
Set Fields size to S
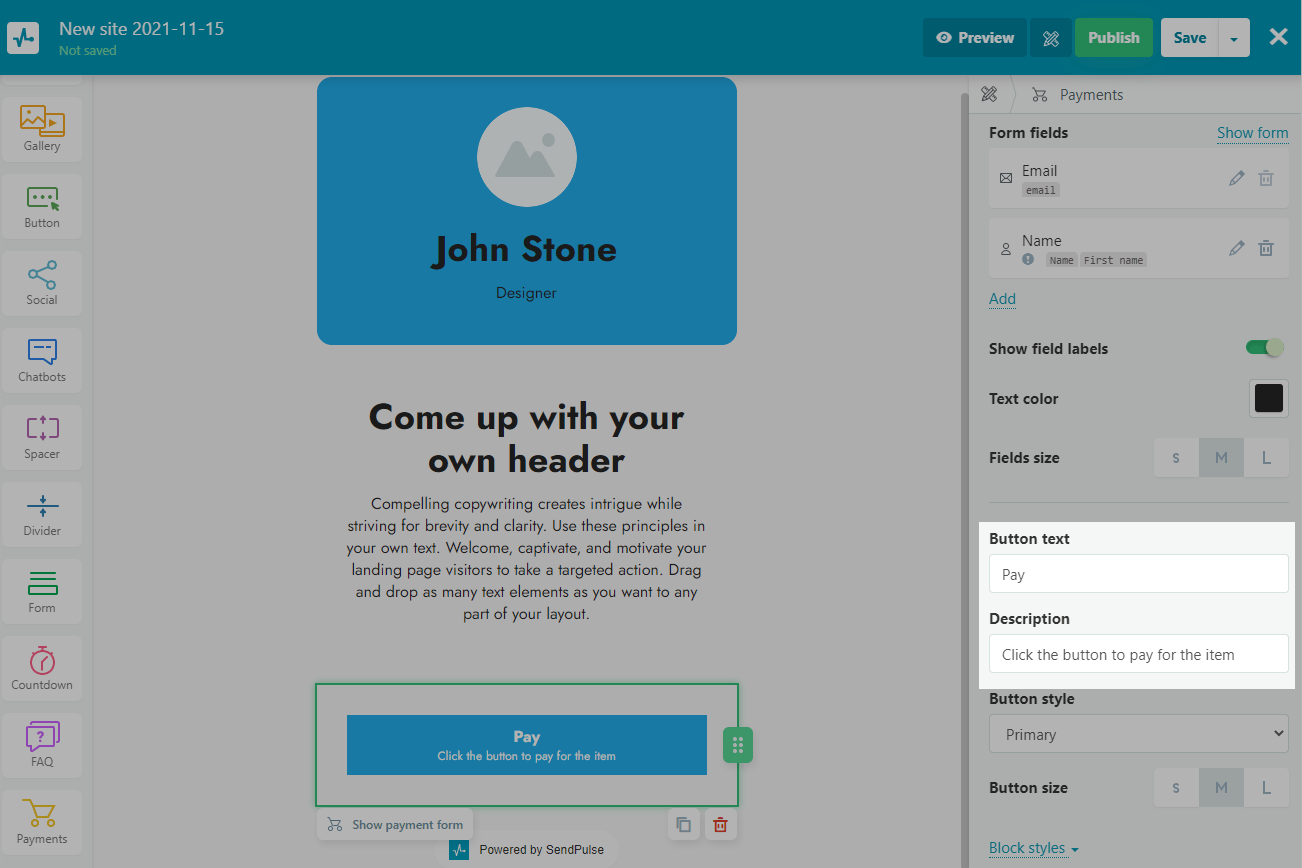[1176, 458]
